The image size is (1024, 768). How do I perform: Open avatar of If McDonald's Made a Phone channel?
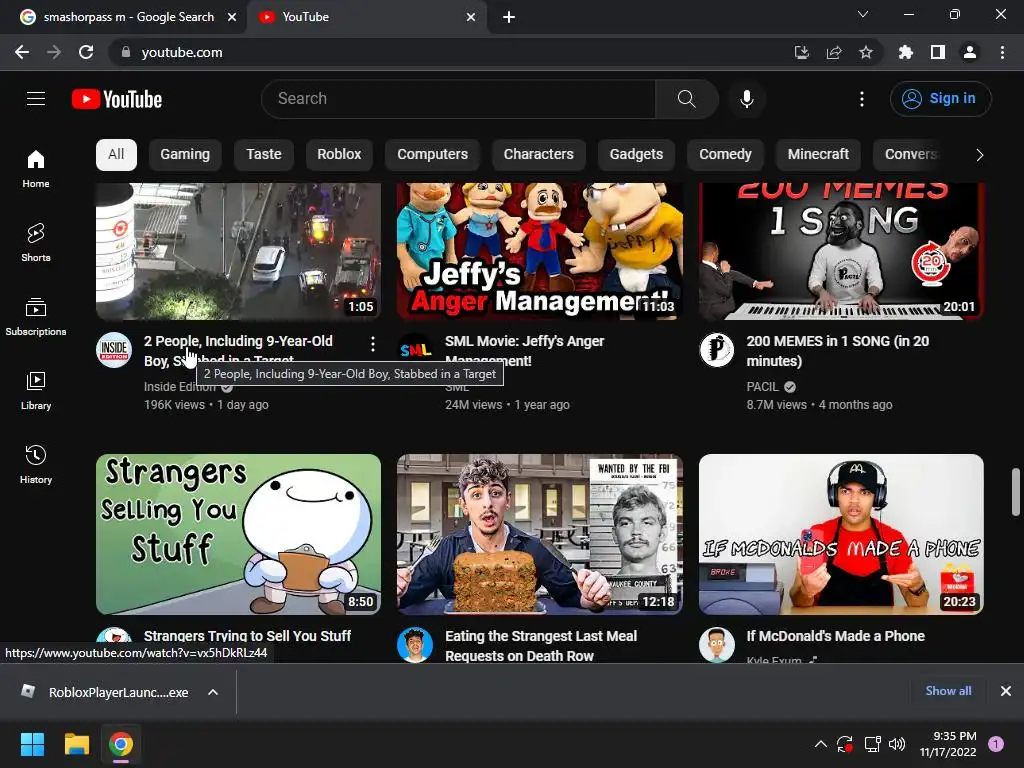pos(717,645)
